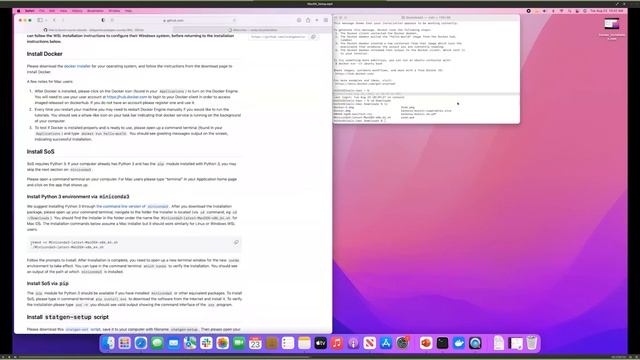The image size is (640, 360).
Task: Expand the Safari sidebar dropdown chevron
Action: click(x=46, y=20)
